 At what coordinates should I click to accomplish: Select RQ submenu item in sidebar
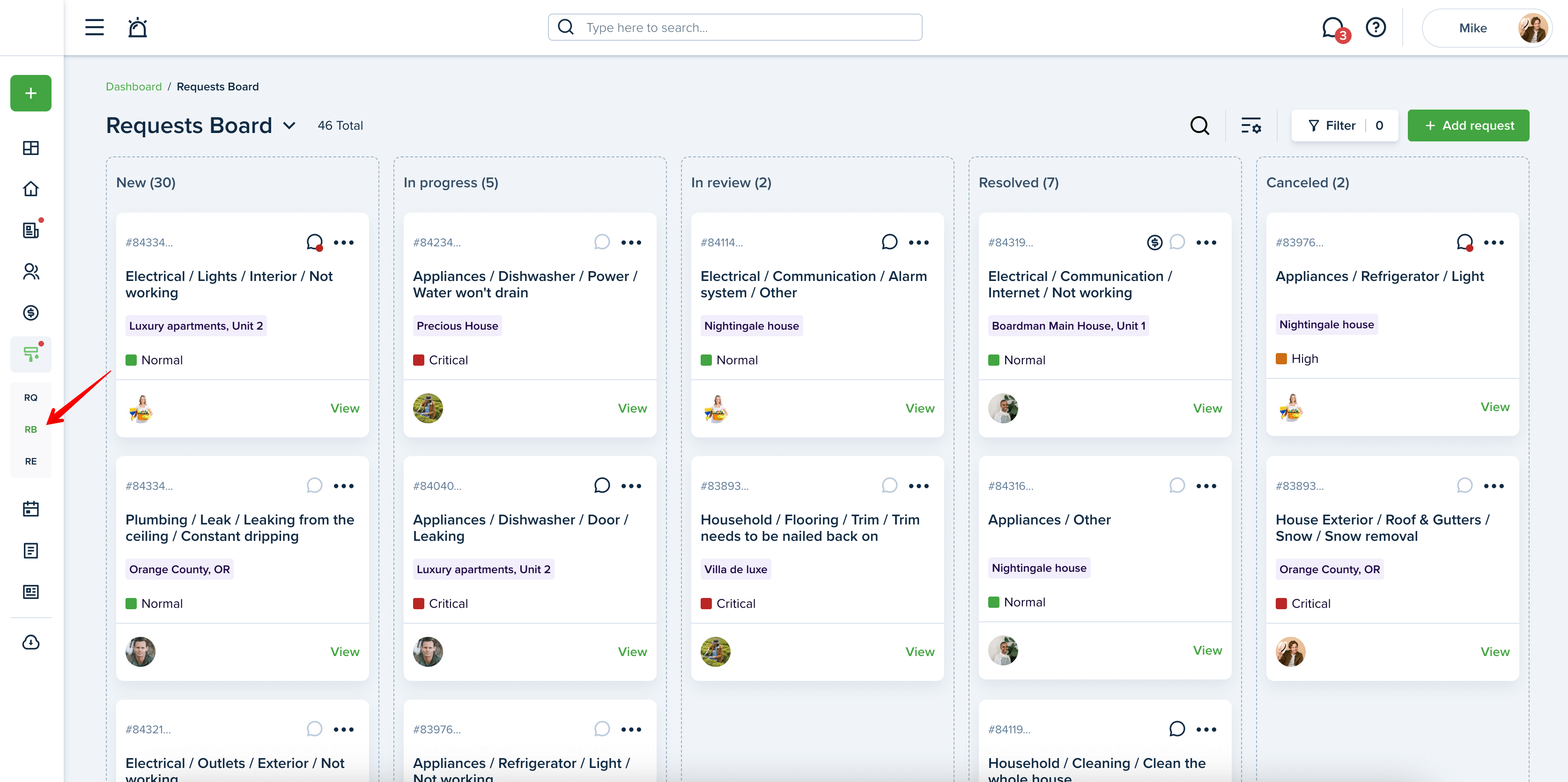click(x=31, y=398)
